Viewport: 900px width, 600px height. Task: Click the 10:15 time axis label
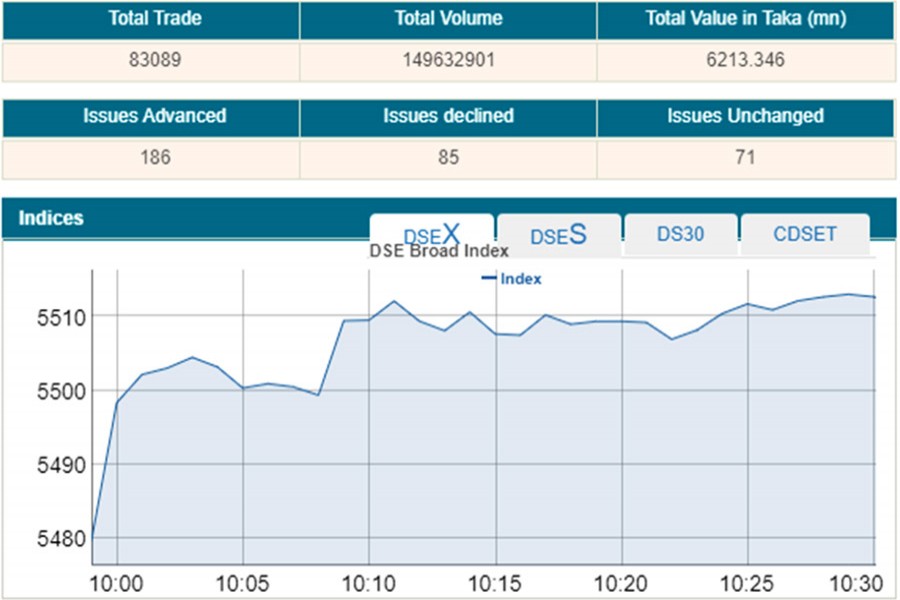[496, 582]
